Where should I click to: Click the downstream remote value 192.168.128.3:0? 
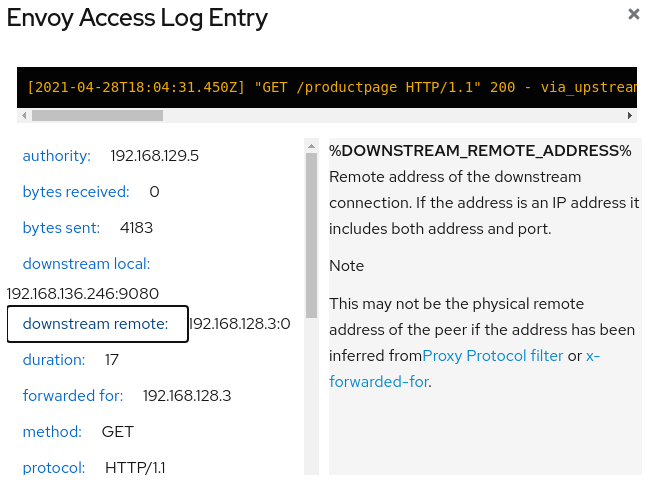click(x=240, y=324)
